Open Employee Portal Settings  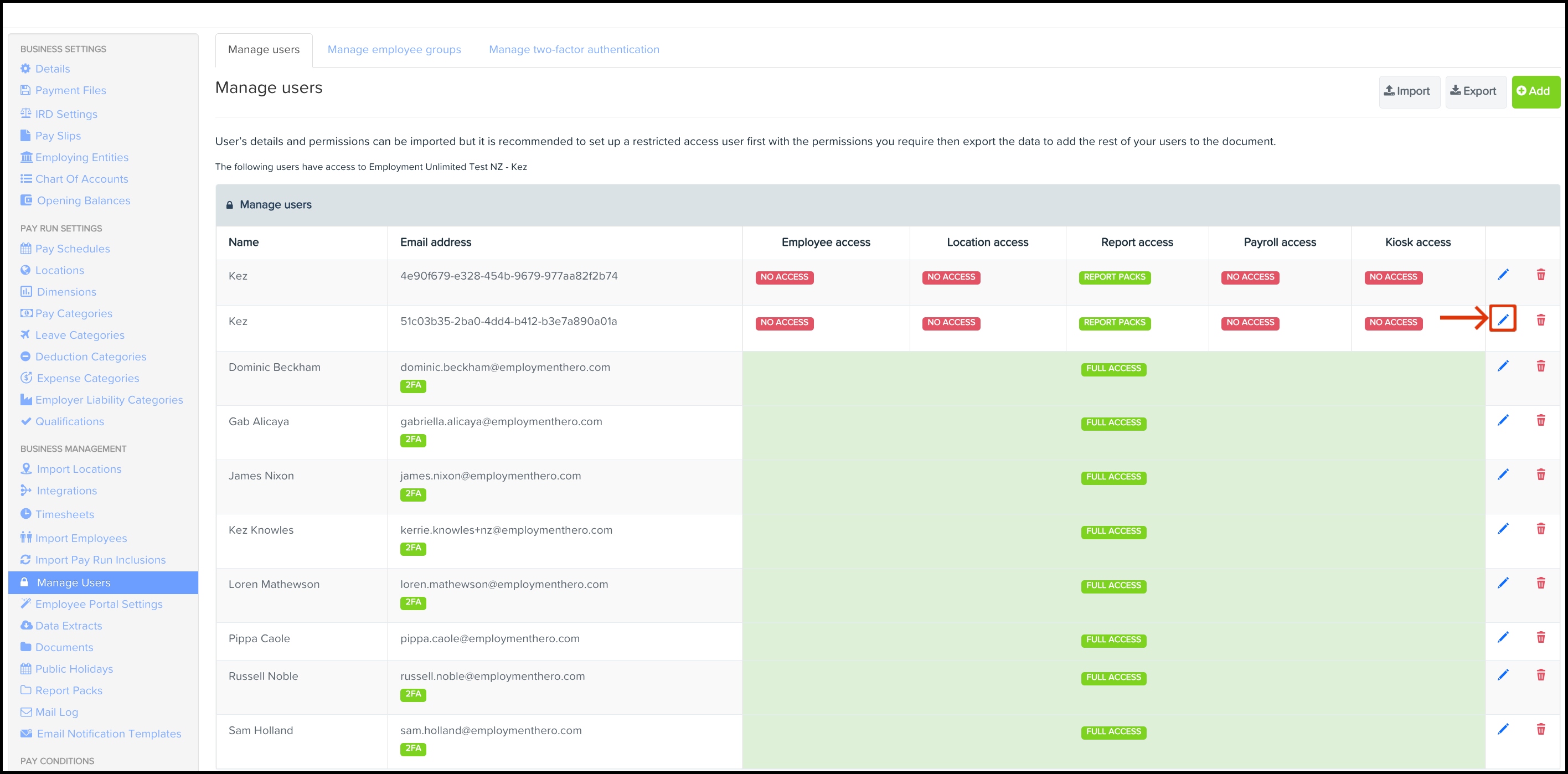tap(91, 604)
